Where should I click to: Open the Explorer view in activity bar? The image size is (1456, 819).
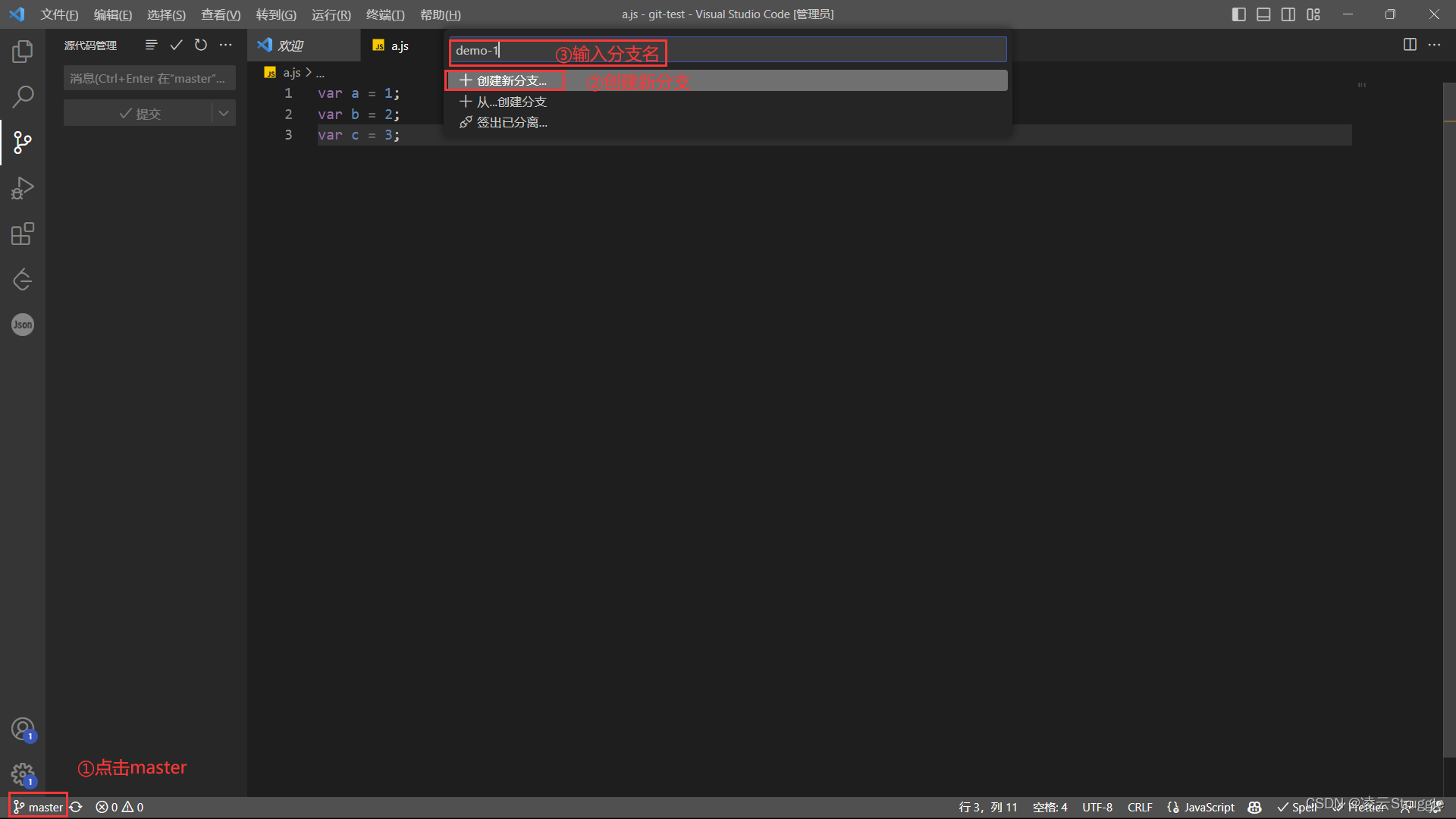tap(23, 52)
